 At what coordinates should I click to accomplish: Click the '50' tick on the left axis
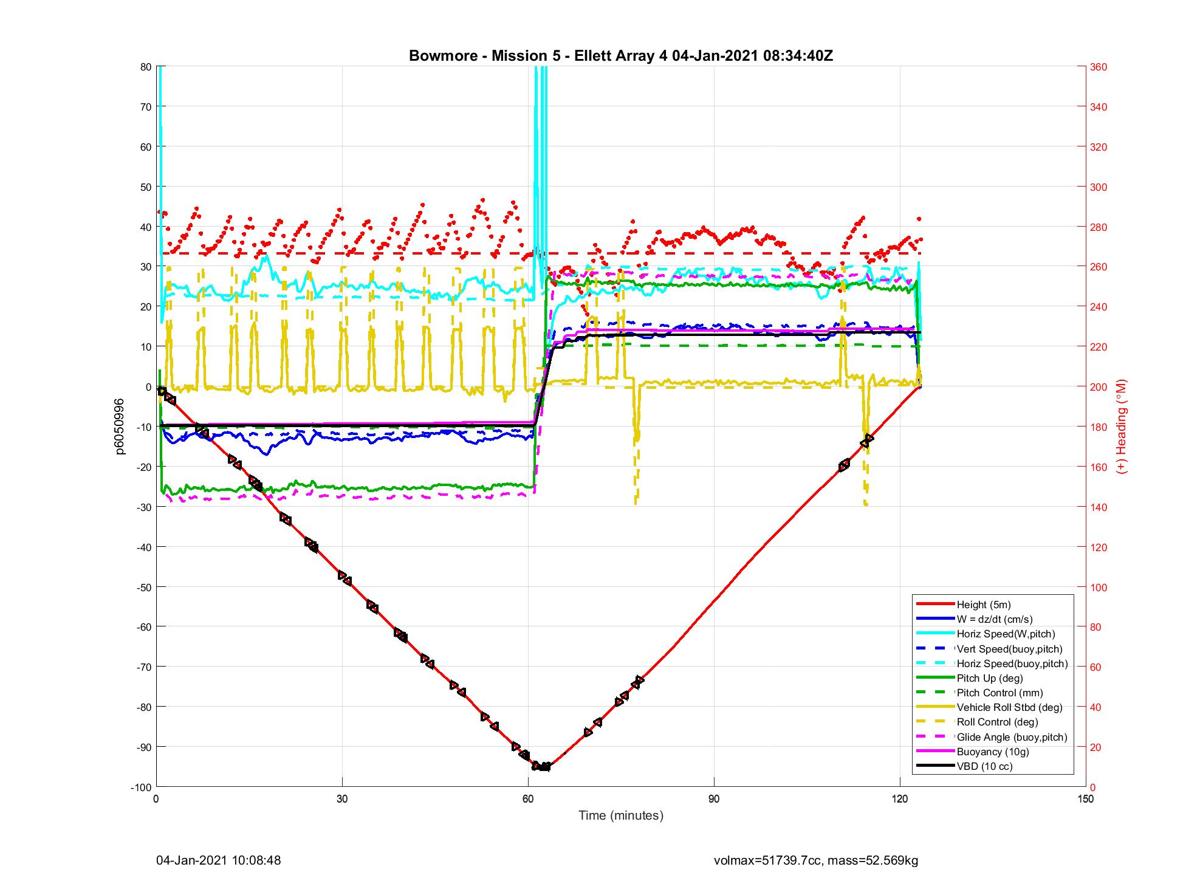145,187
